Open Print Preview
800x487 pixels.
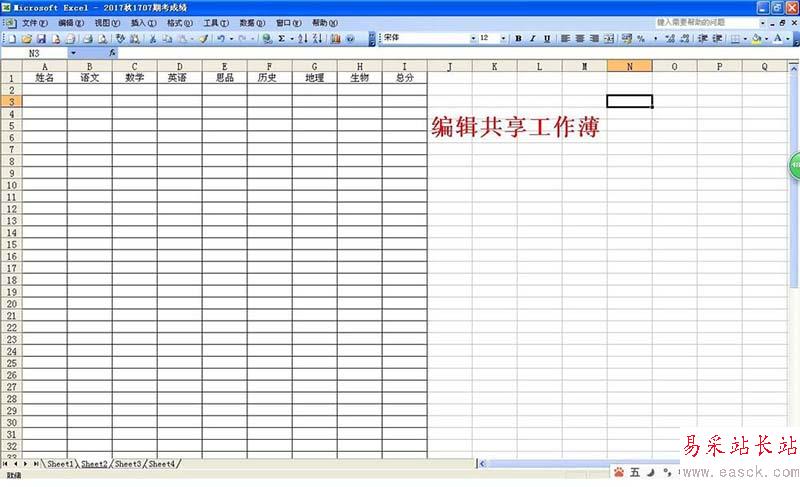click(103, 38)
